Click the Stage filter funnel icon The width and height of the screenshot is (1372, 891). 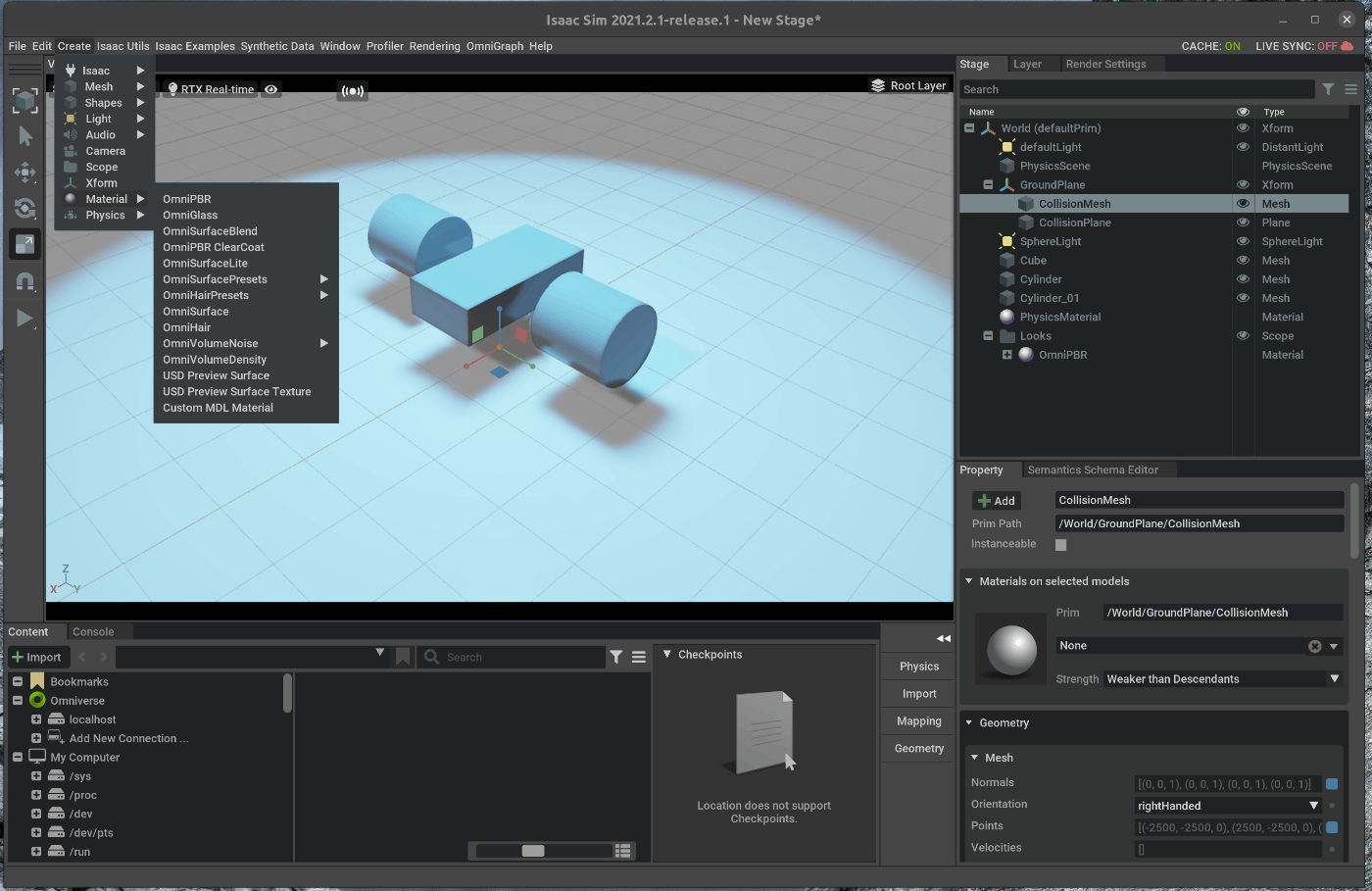1328,89
